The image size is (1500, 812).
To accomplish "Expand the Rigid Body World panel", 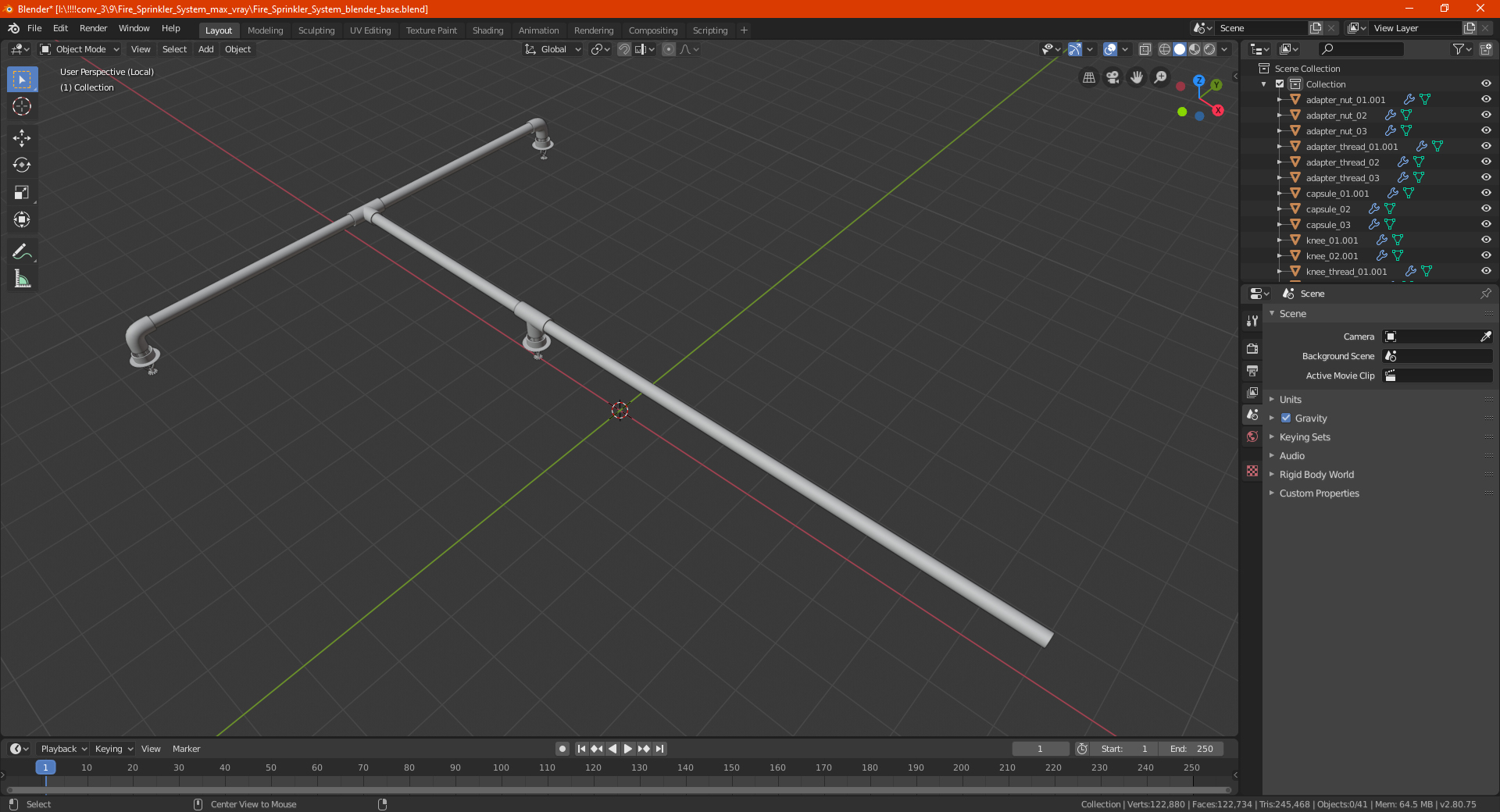I will click(x=1316, y=474).
